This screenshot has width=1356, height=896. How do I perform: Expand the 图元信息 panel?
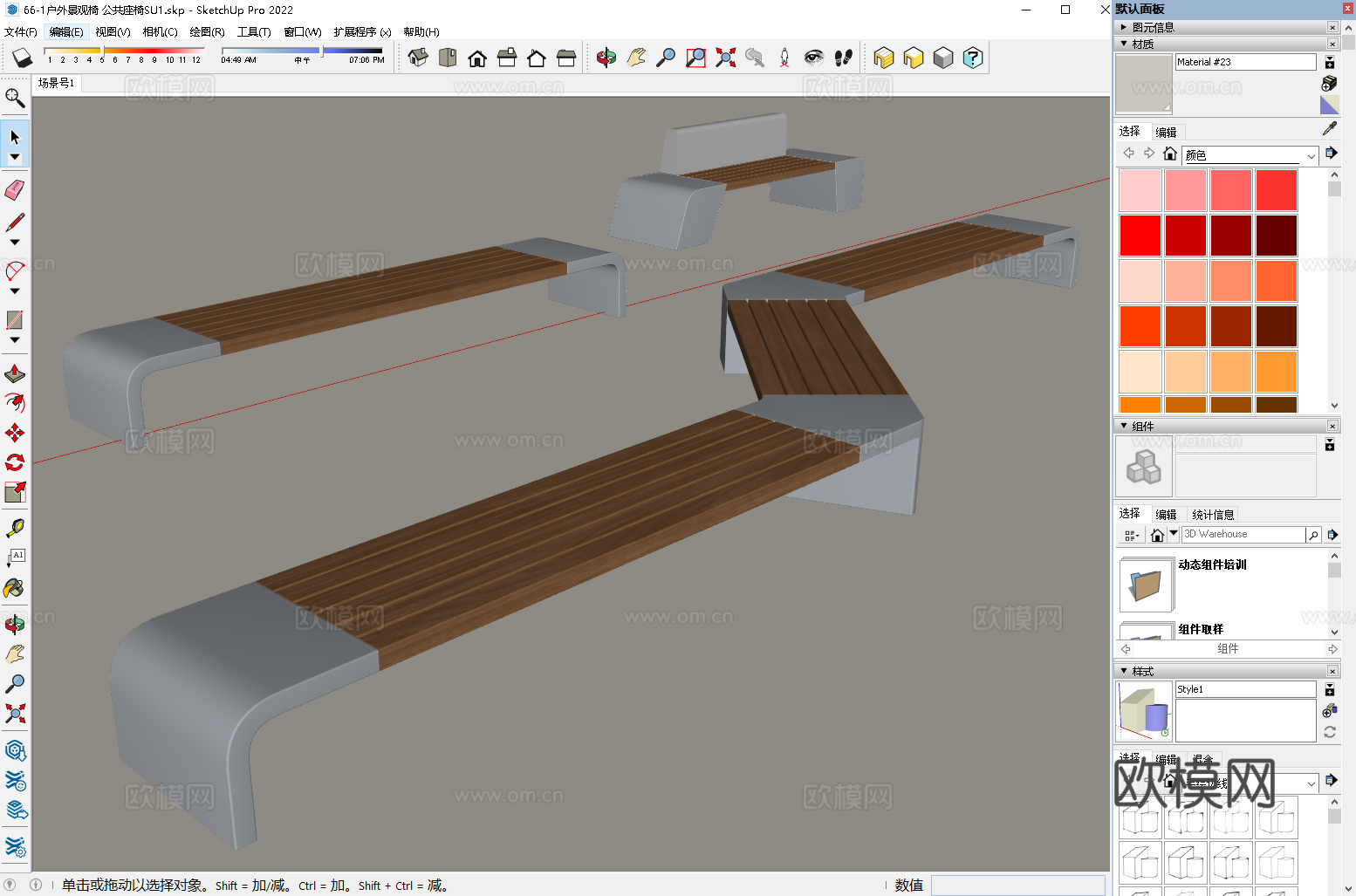pos(1124,27)
